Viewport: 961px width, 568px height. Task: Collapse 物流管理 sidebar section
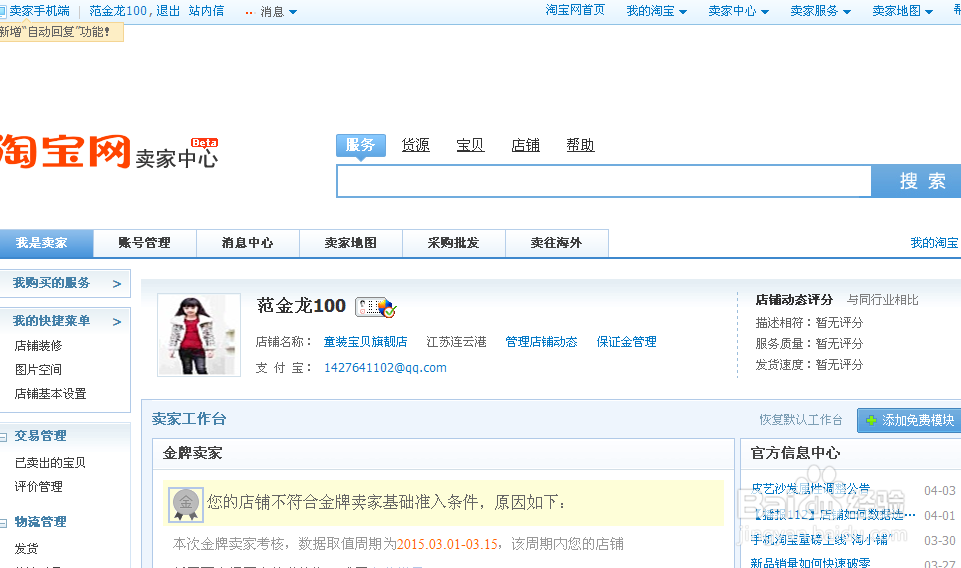pyautogui.click(x=4, y=523)
